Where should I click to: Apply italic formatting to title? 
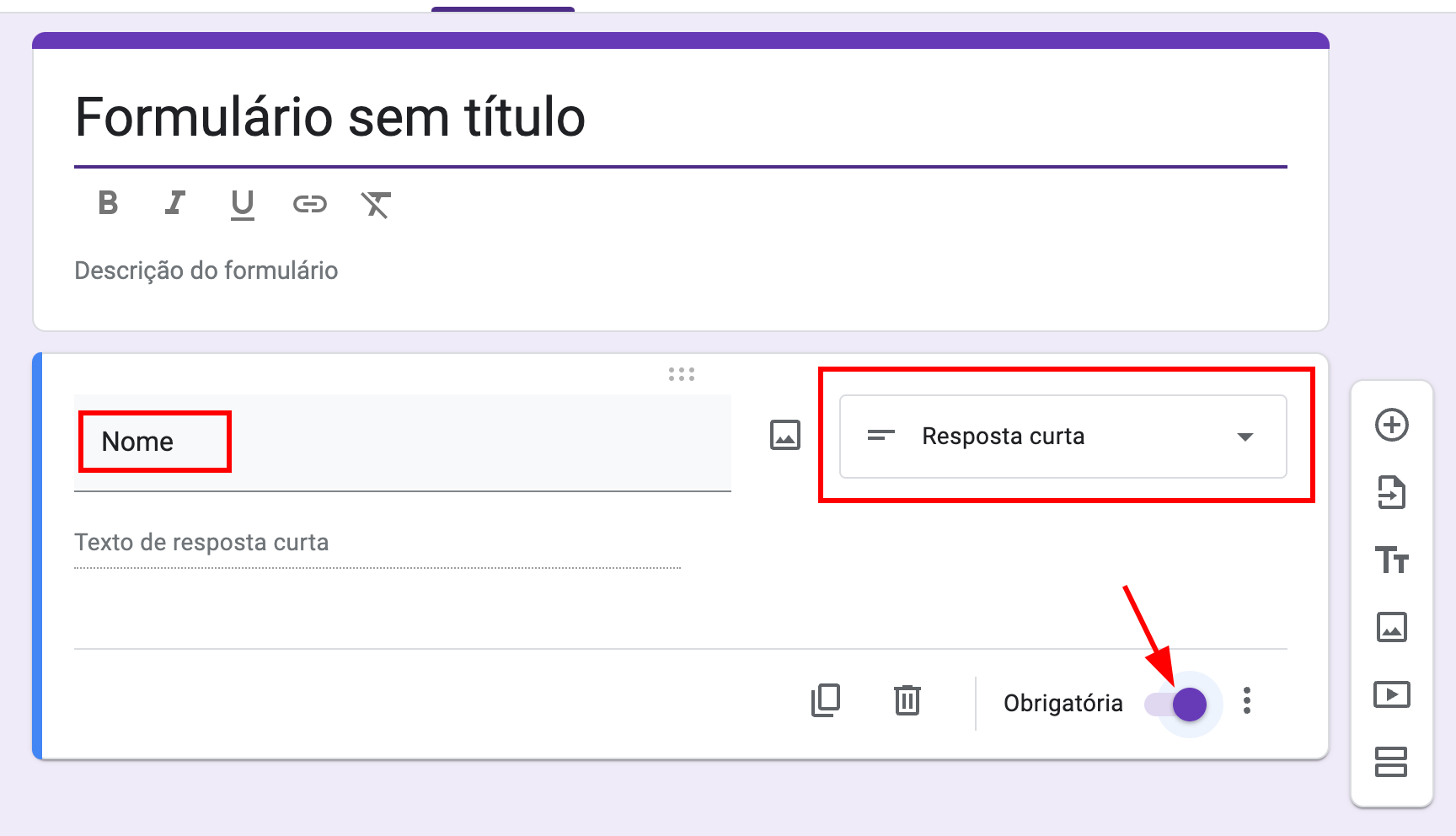(x=174, y=203)
